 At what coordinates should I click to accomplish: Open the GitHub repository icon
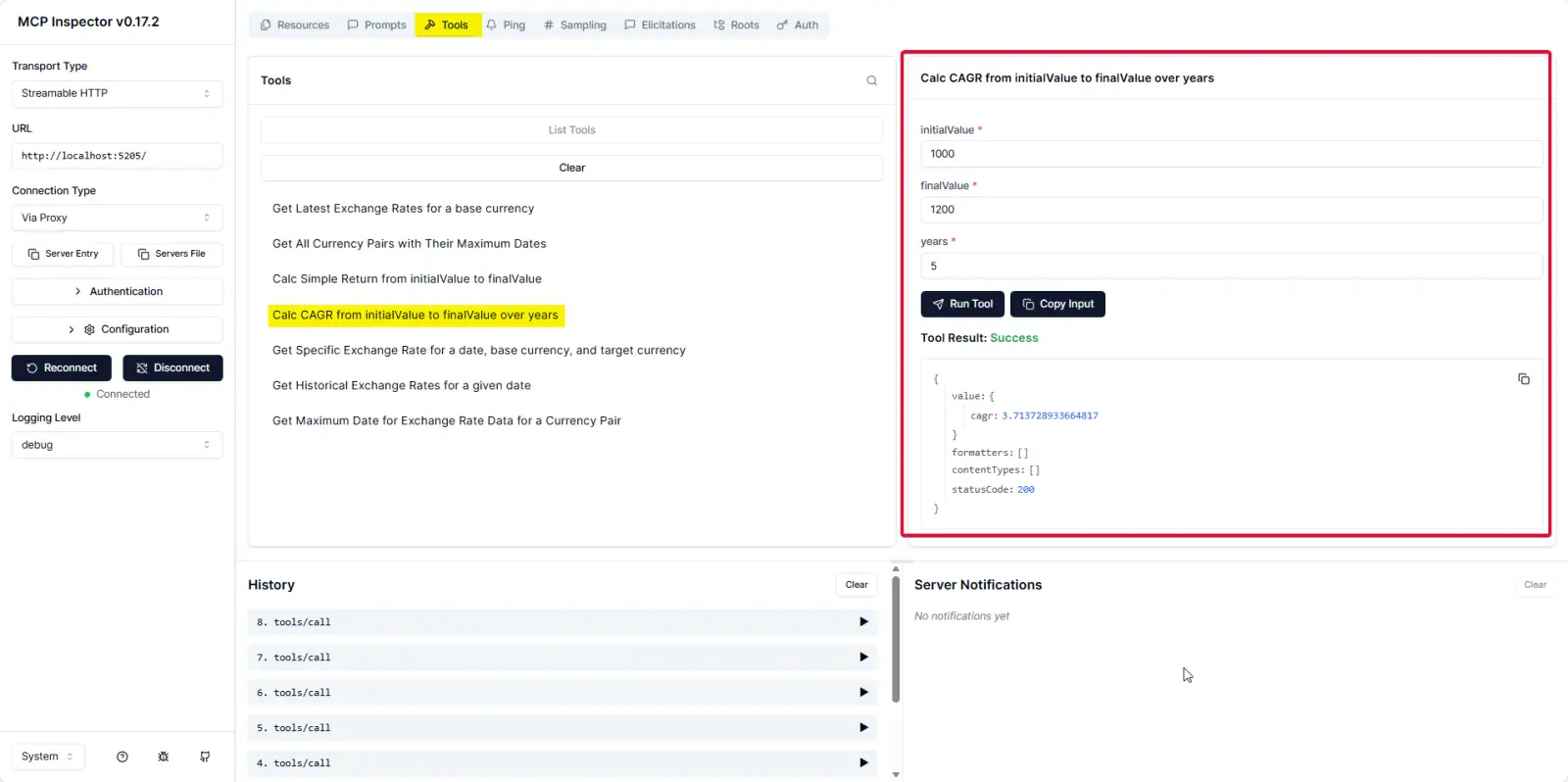(x=205, y=757)
